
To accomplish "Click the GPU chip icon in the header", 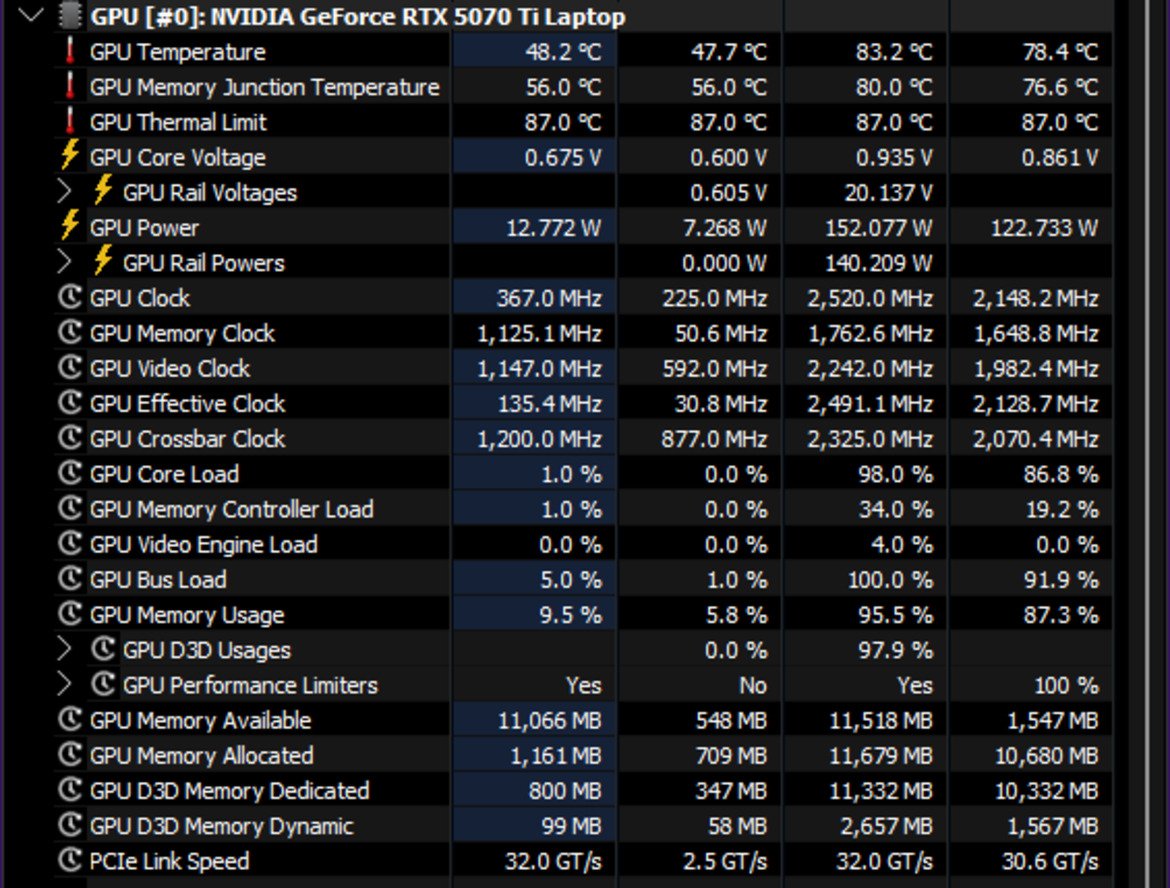I will pos(69,16).
